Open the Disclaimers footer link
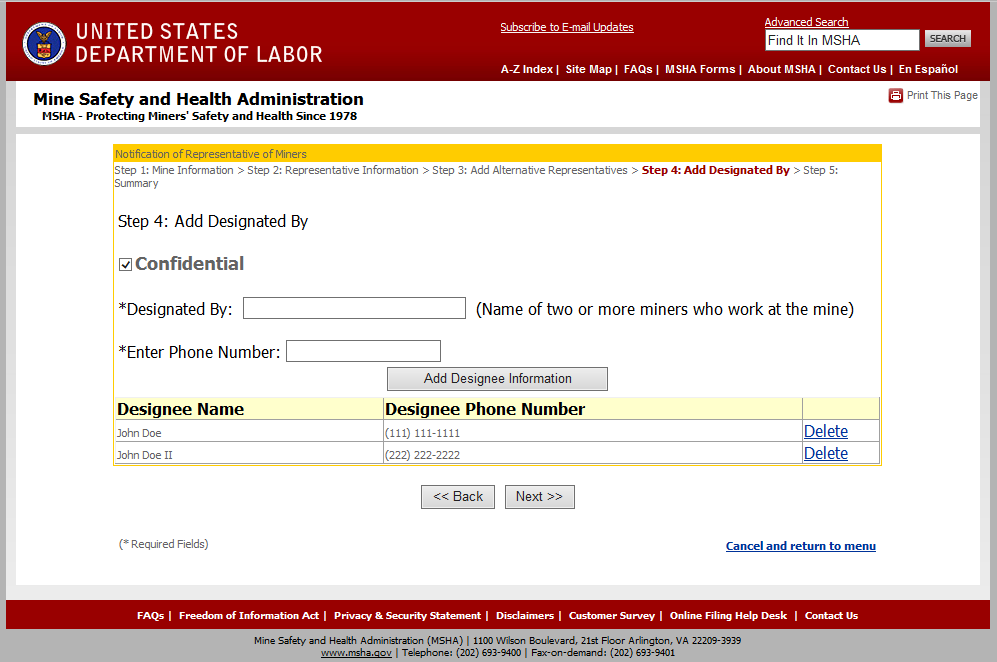Image resolution: width=997 pixels, height=662 pixels. (525, 616)
